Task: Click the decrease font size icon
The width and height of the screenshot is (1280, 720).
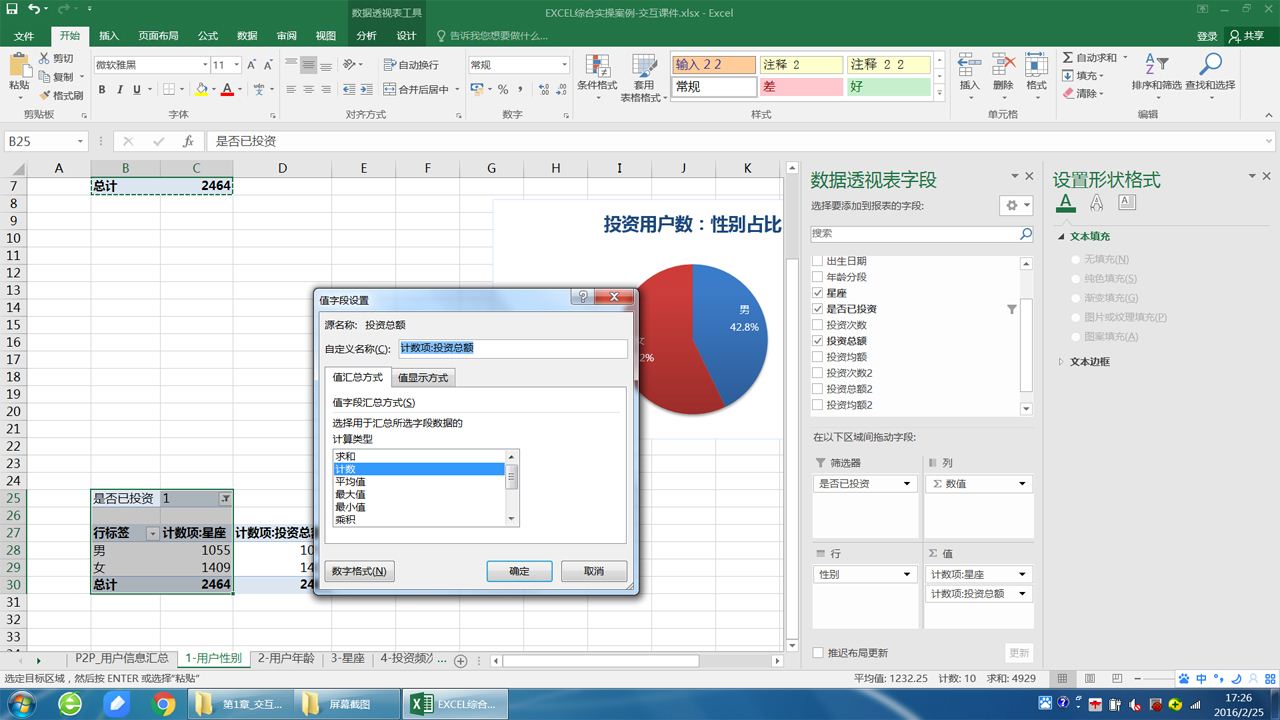Action: tap(268, 65)
